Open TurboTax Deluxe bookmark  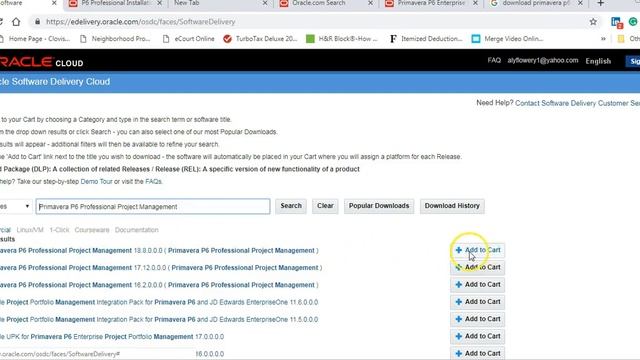tap(261, 39)
